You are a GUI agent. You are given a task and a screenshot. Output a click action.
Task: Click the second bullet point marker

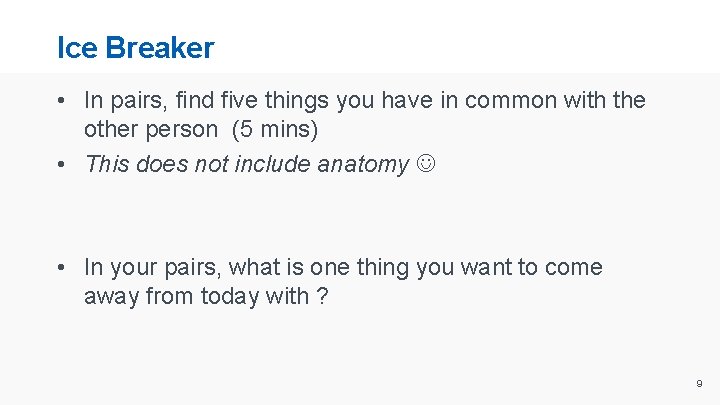pos(62,164)
